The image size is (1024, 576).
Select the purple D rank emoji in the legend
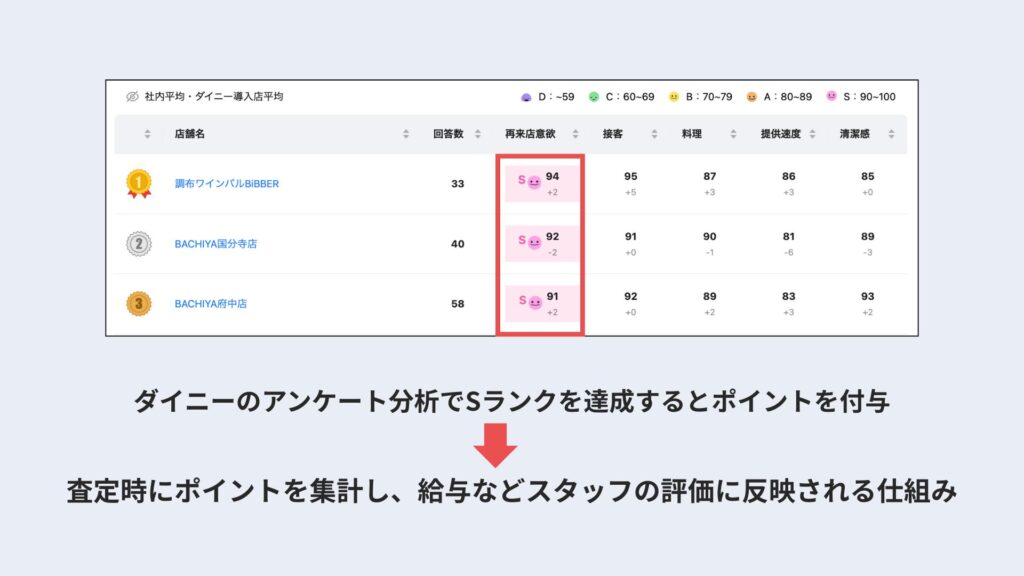(x=525, y=96)
